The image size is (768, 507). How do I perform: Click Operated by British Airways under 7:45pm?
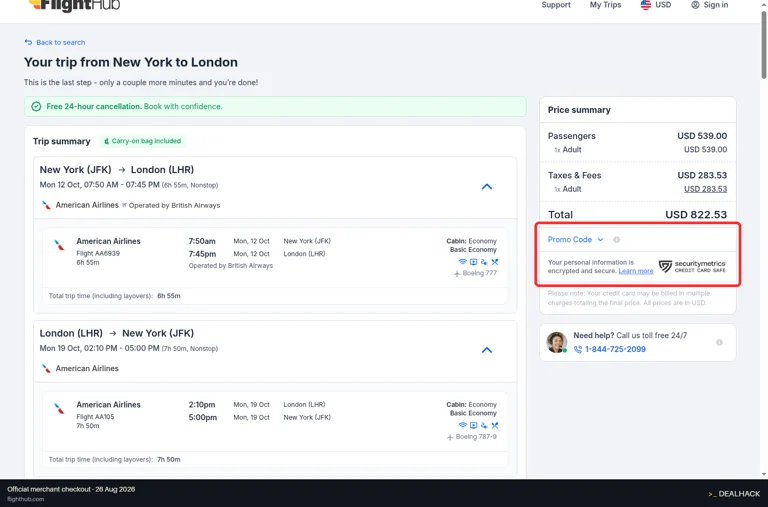pos(231,266)
